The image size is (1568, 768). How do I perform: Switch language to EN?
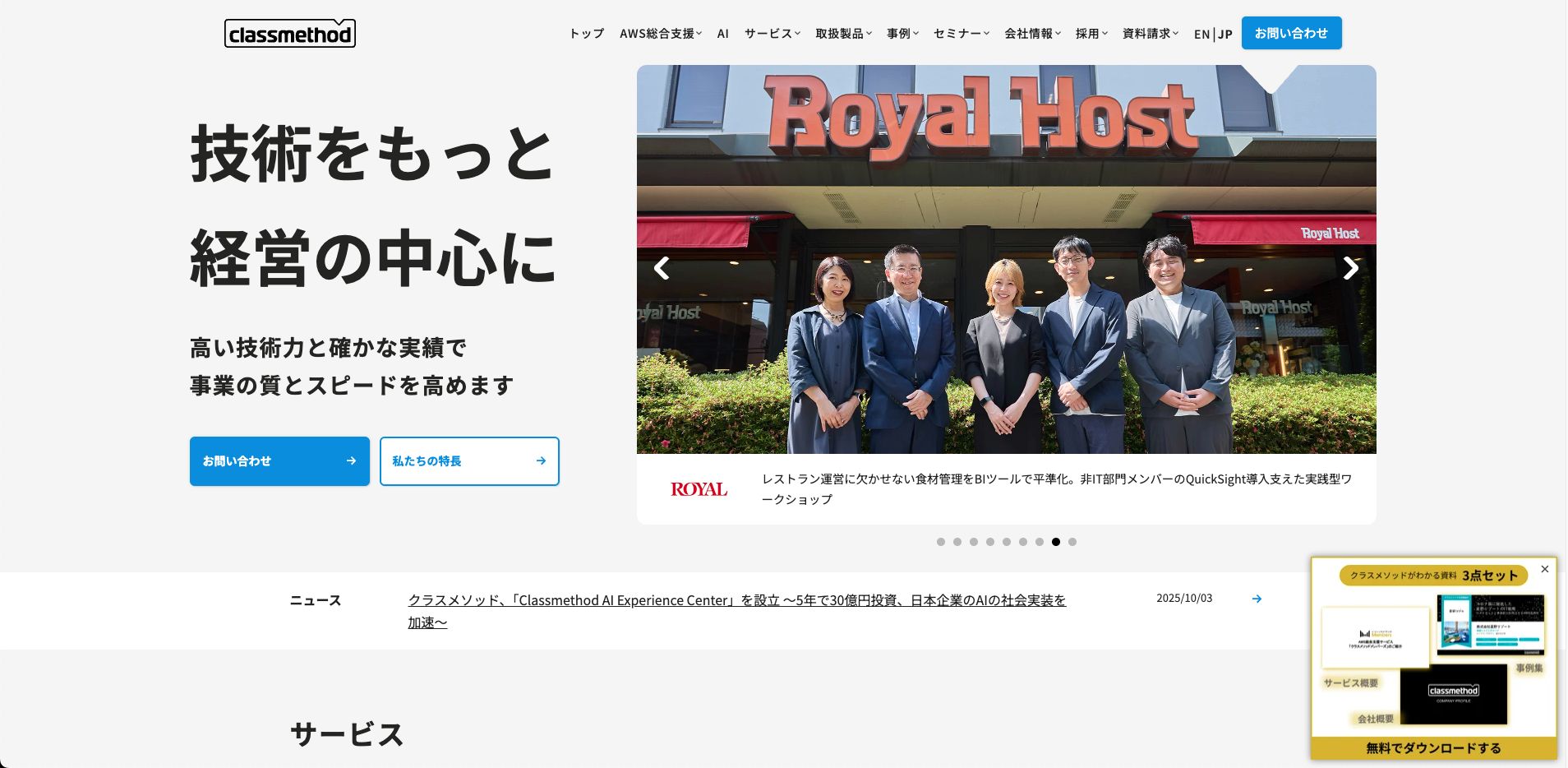(1201, 35)
